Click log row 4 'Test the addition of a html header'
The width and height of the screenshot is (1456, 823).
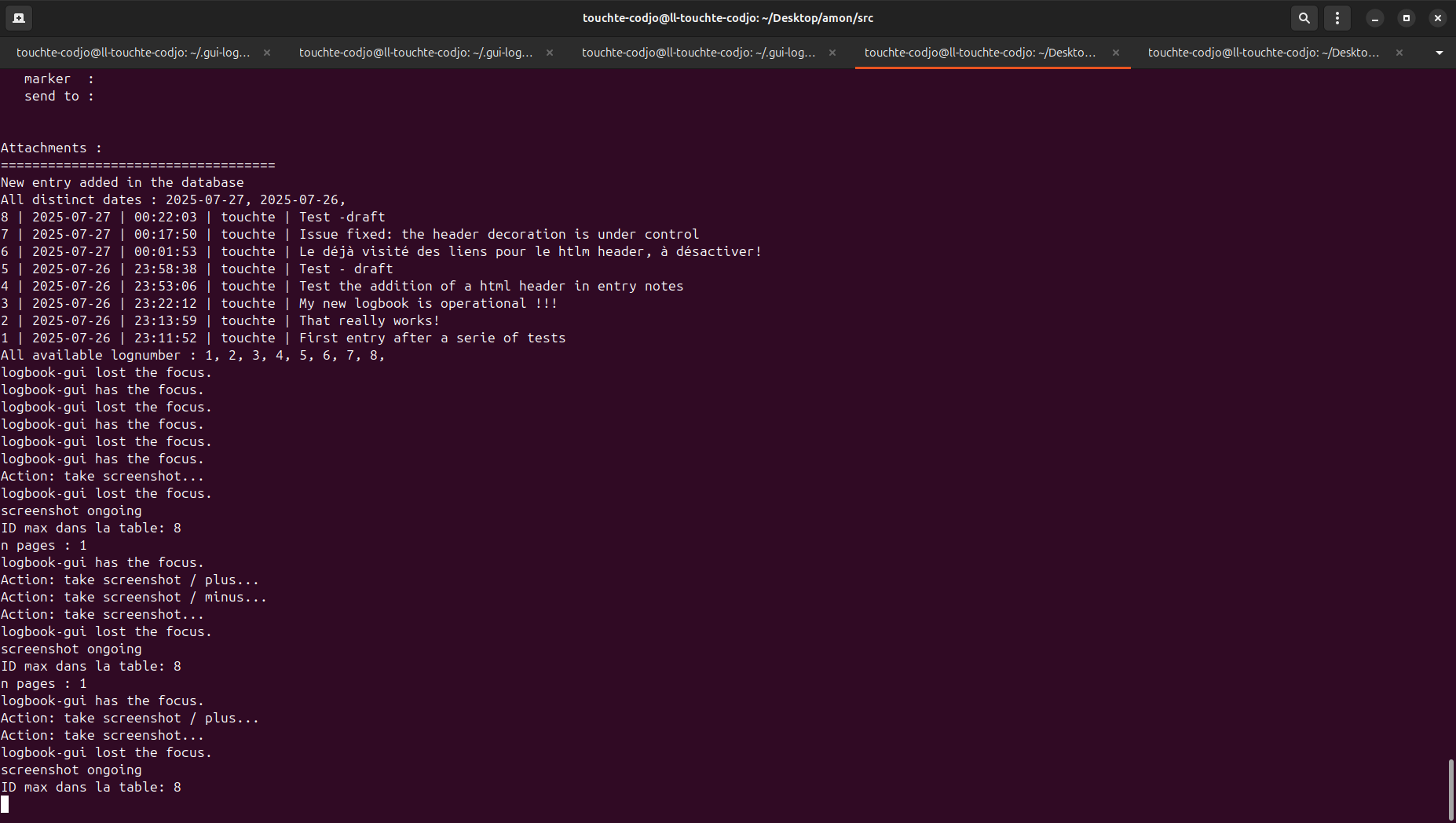(342, 286)
